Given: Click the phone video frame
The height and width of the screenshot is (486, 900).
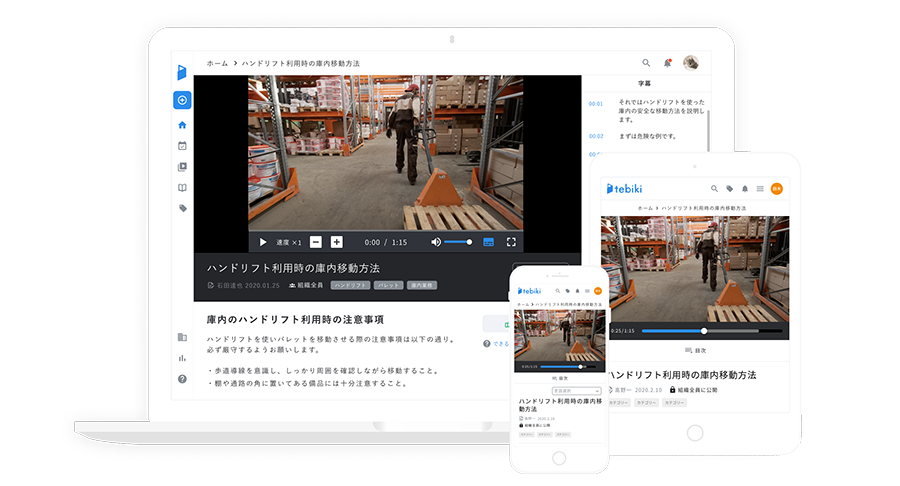Looking at the screenshot, I should click(x=560, y=336).
